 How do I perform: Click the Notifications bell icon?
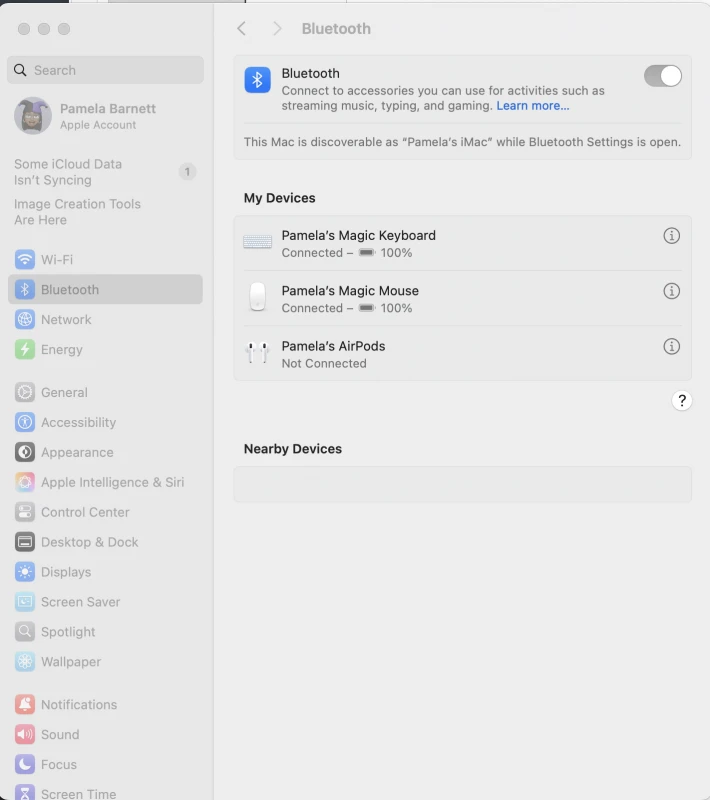tap(24, 705)
